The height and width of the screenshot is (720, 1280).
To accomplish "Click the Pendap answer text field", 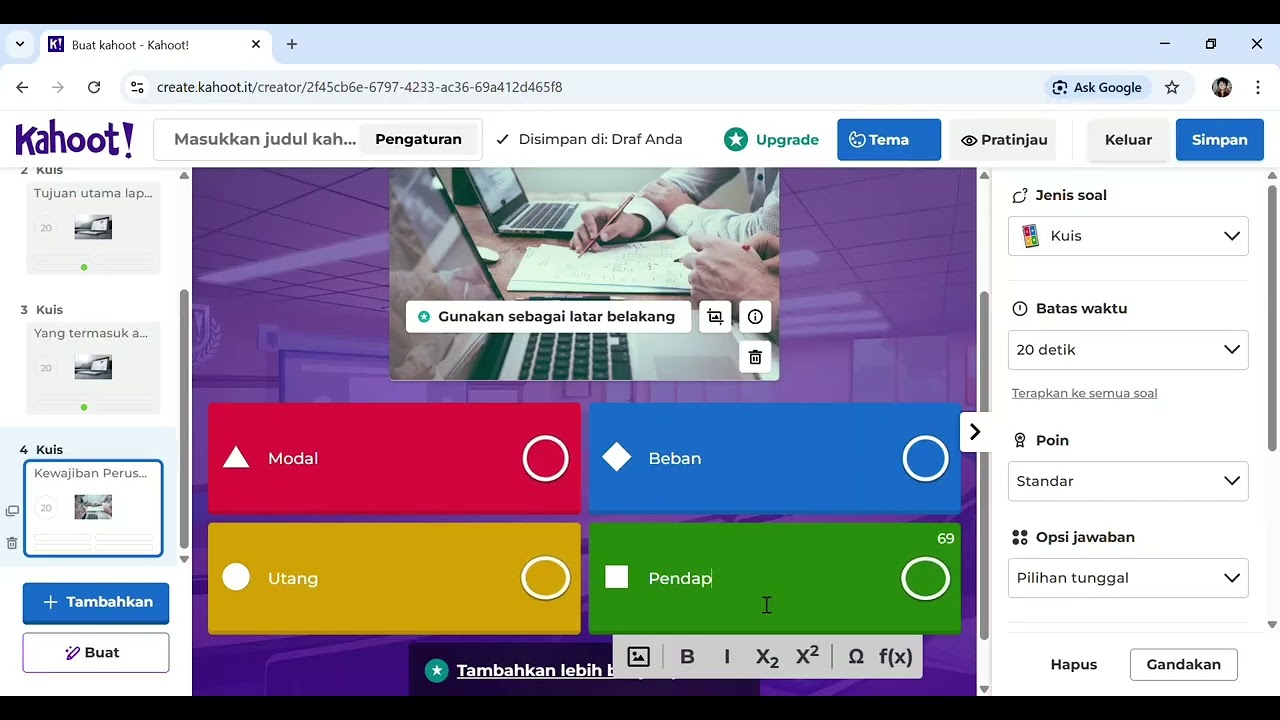I will (770, 578).
